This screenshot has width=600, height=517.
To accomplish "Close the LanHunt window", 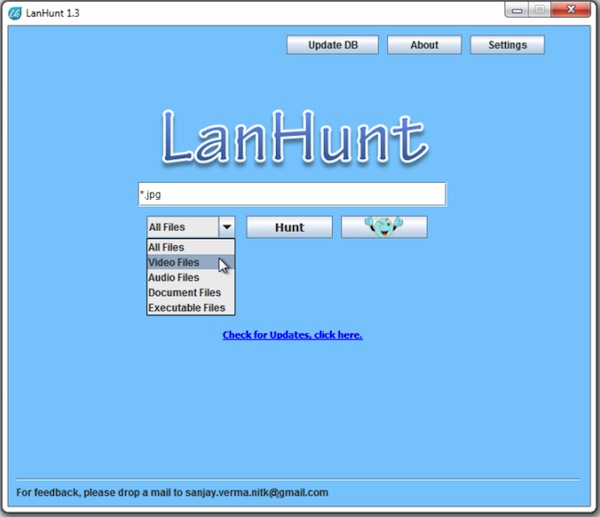I will point(571,10).
